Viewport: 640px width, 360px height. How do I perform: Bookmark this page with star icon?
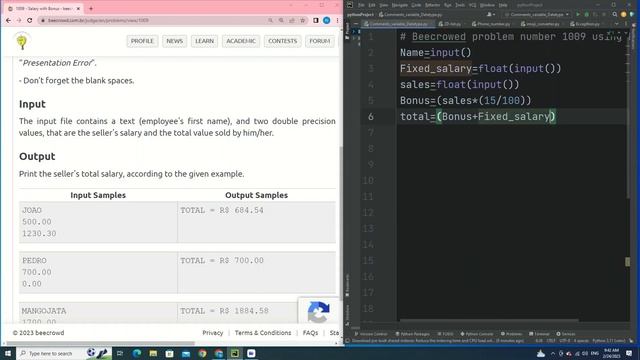pos(302,20)
